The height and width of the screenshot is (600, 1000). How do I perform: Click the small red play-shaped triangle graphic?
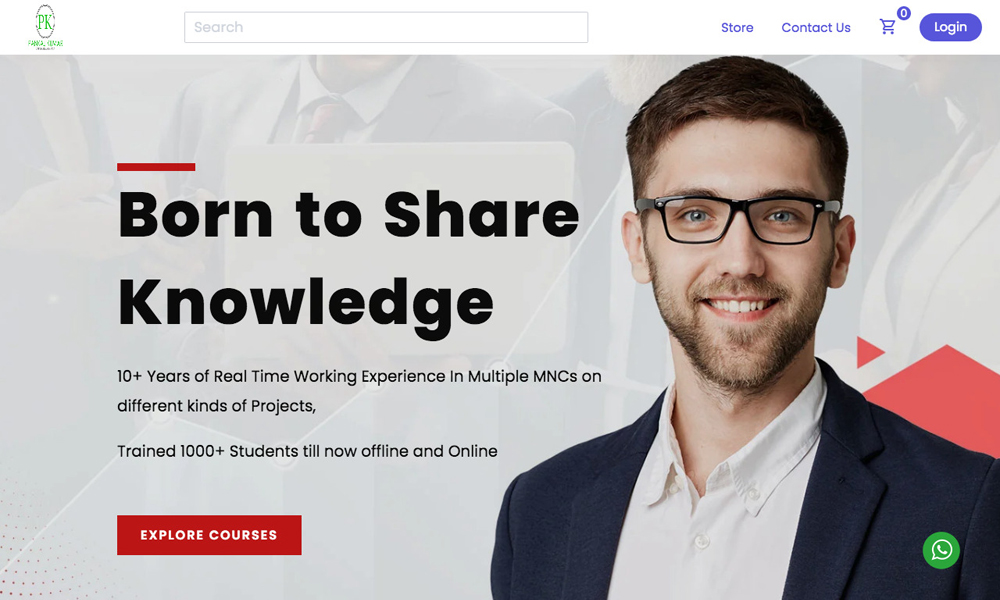coord(868,352)
